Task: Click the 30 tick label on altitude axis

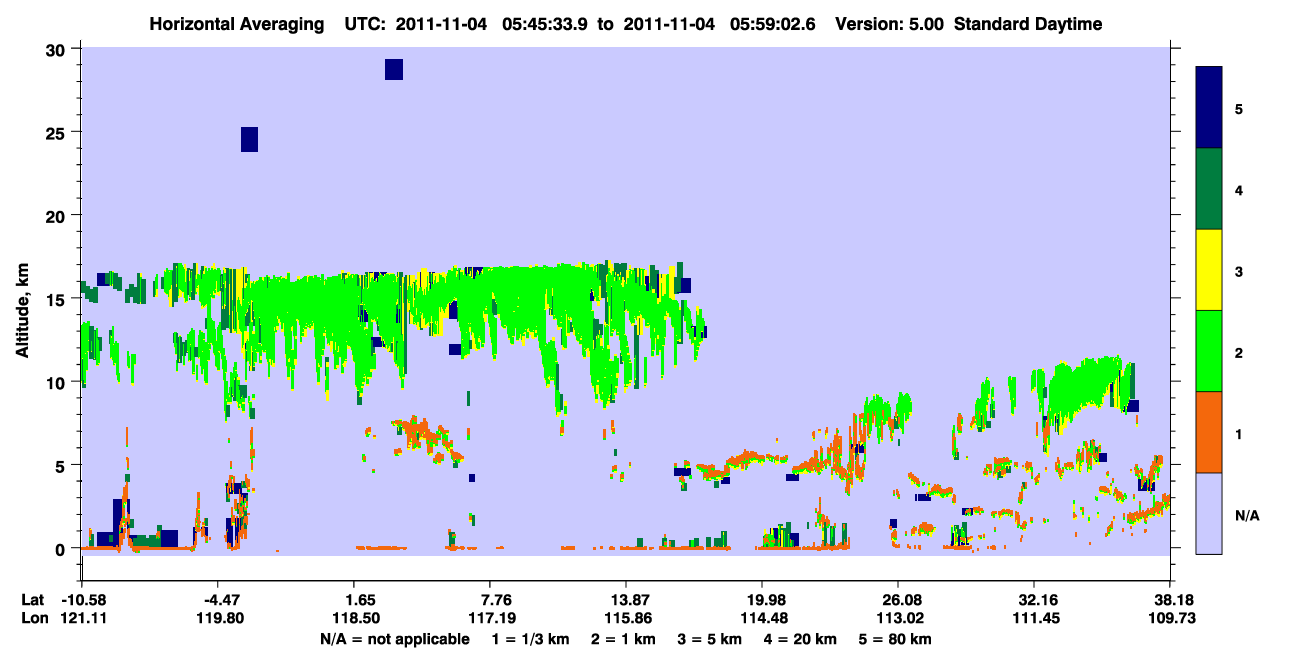Action: click(58, 49)
